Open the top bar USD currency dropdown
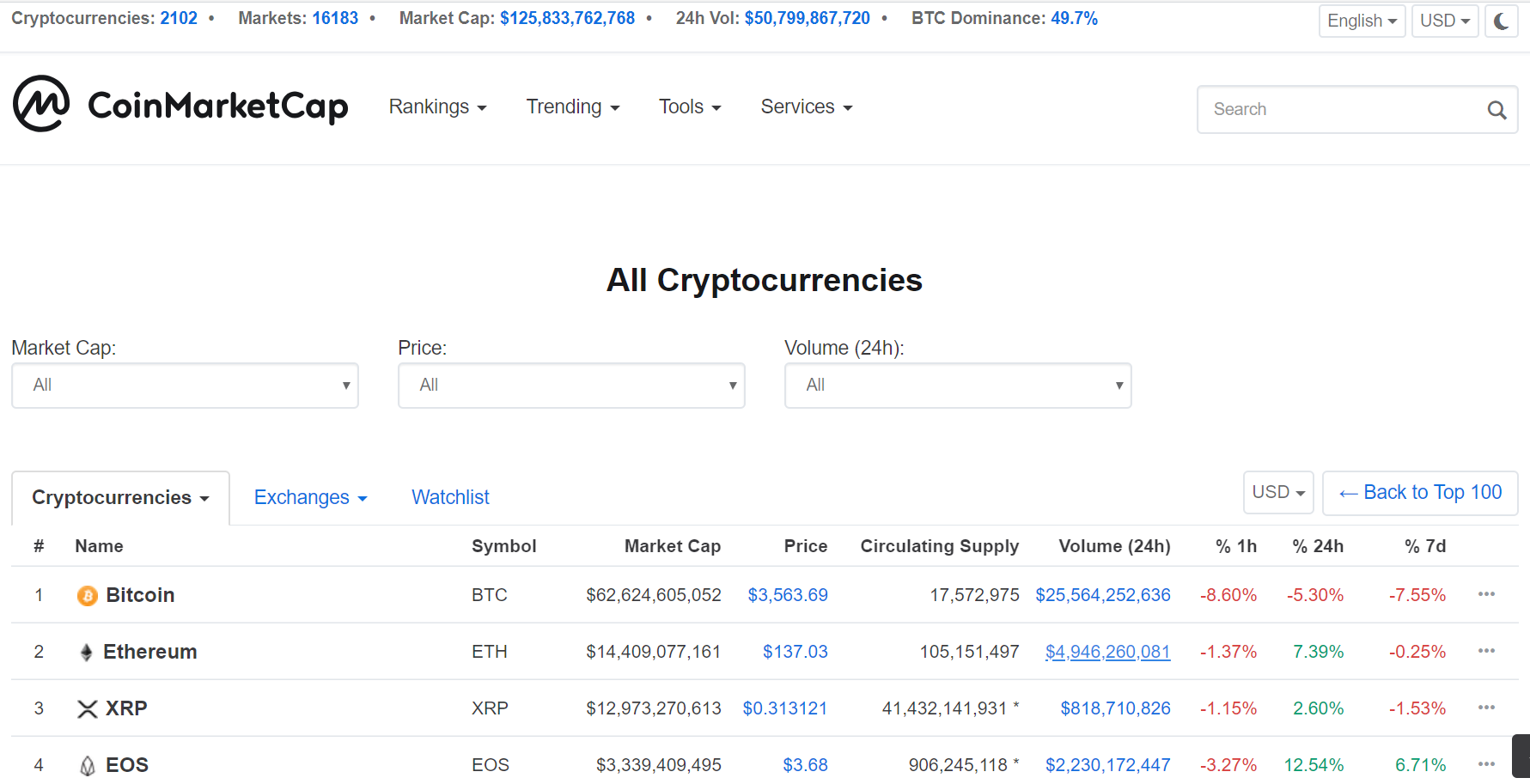Screen dimensions: 1530x784 1445,21
